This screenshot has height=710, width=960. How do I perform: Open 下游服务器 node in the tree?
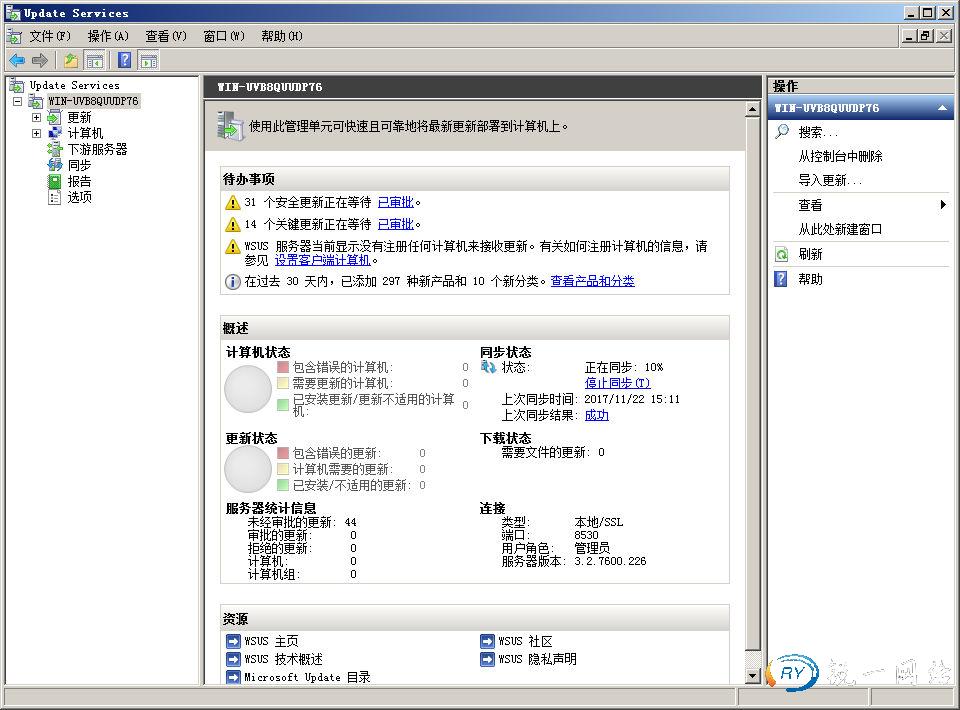[x=97, y=149]
